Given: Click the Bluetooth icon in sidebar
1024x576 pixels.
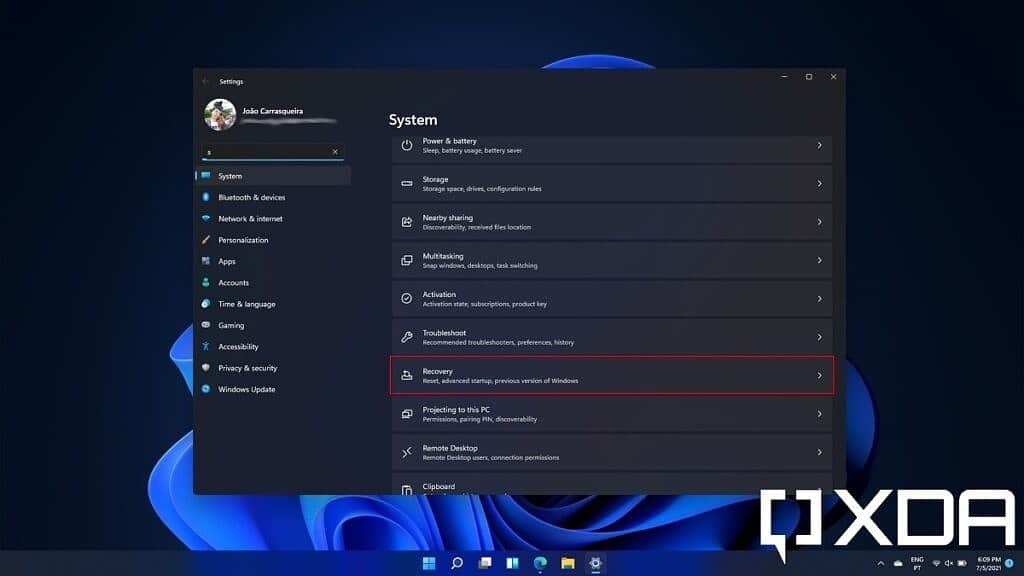Looking at the screenshot, I should pos(206,197).
